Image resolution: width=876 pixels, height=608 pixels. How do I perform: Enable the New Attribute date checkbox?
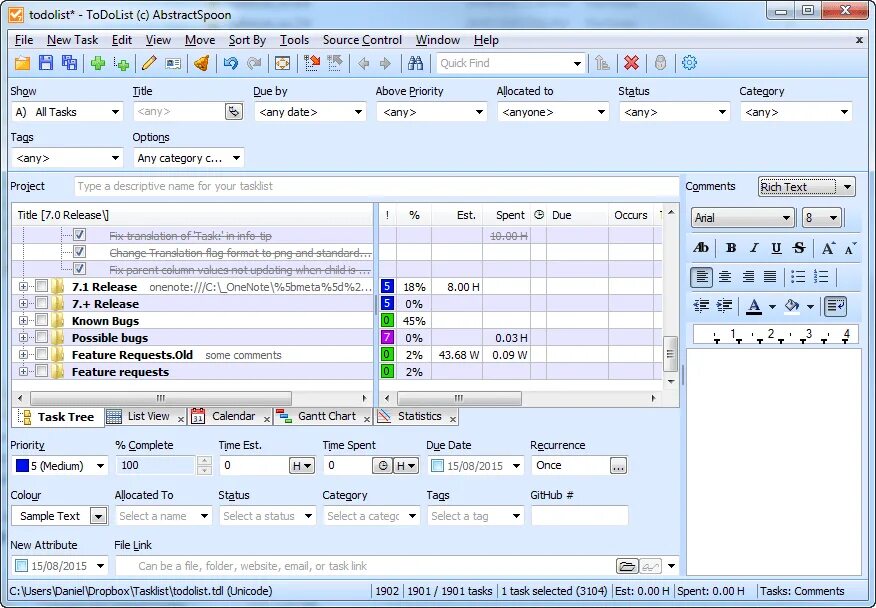click(21, 566)
